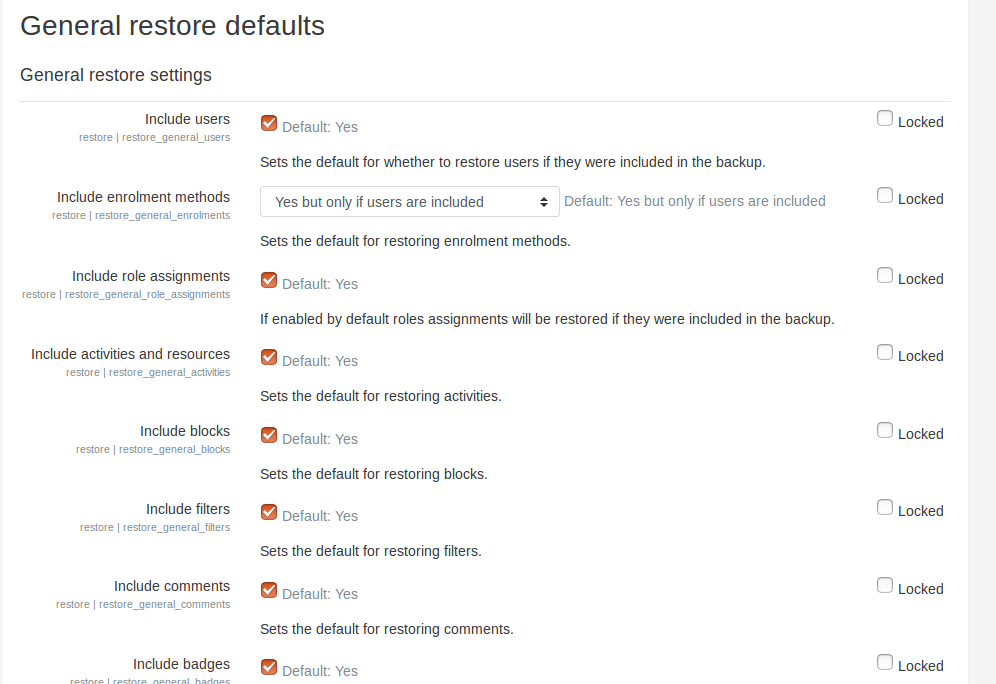Lock the Include badges setting
This screenshot has height=684, width=996.
[885, 662]
